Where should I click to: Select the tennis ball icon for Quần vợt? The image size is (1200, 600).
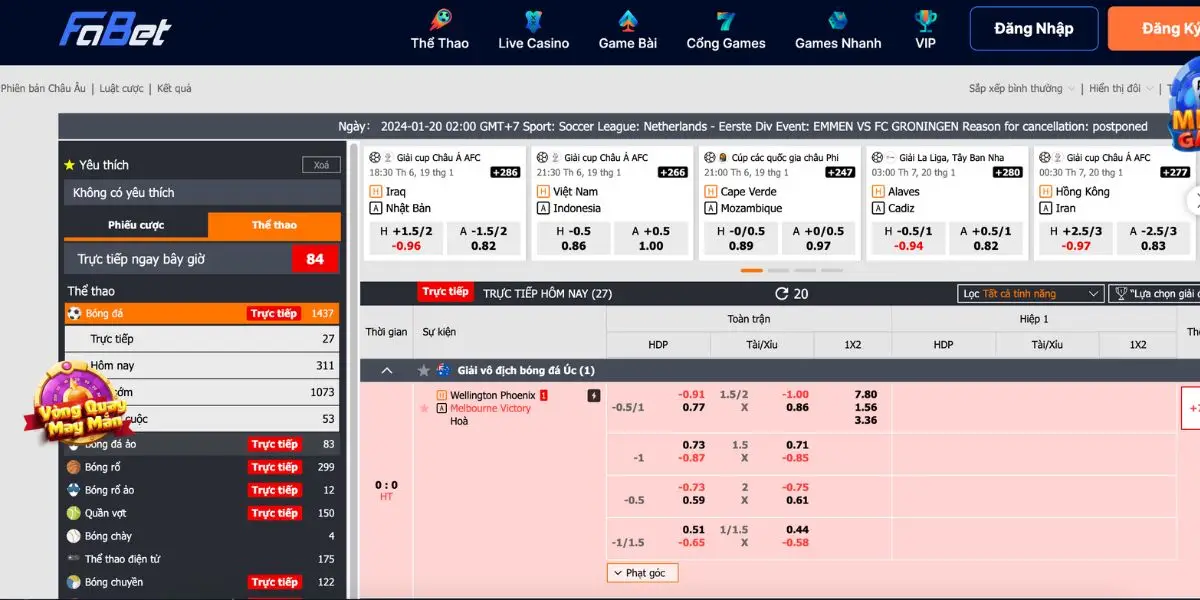pos(74,513)
